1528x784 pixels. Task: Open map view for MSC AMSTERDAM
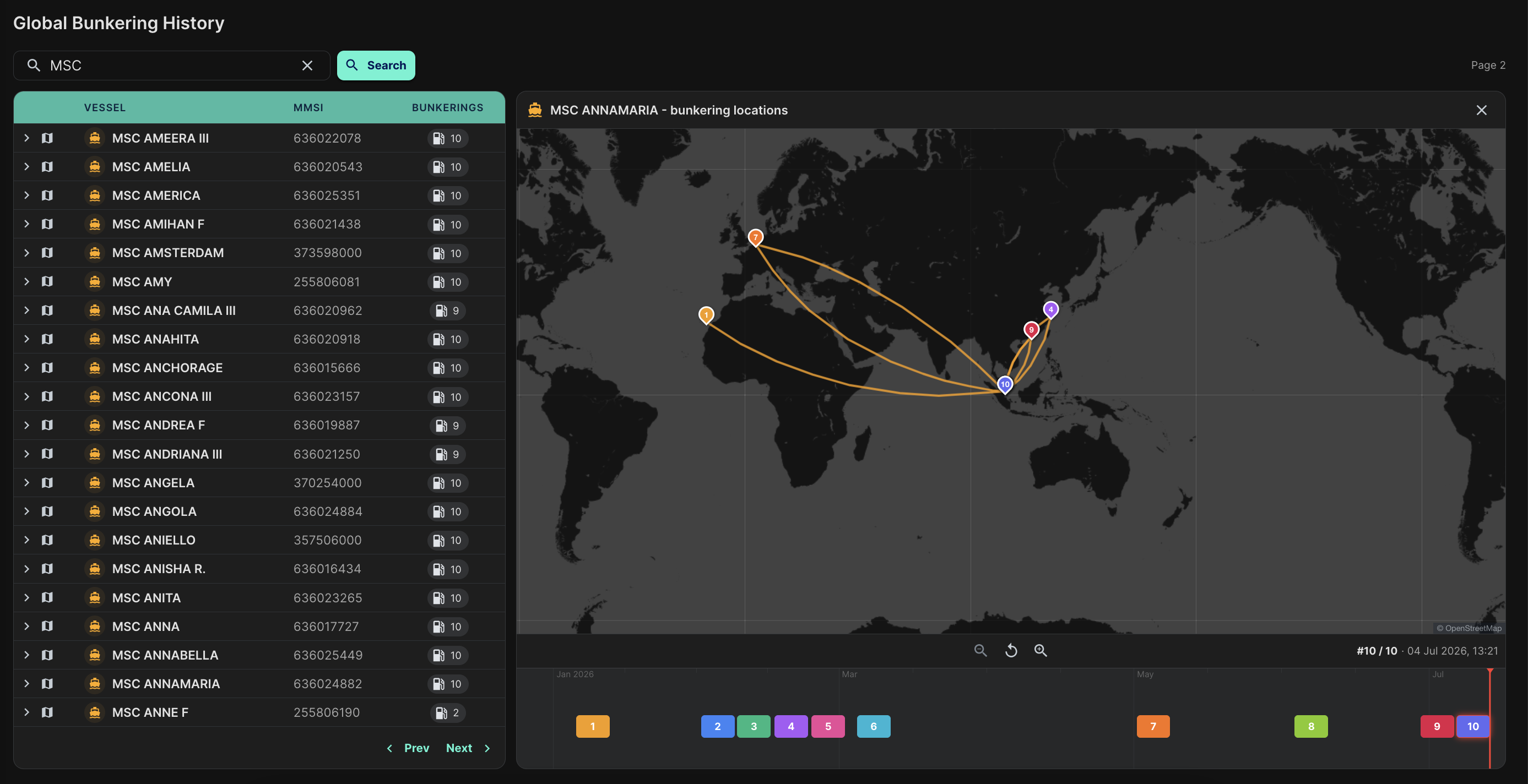pyautogui.click(x=47, y=253)
